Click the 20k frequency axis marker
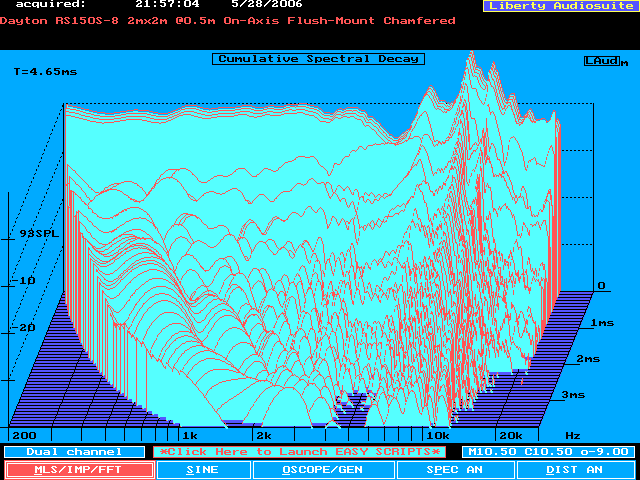 coord(511,437)
